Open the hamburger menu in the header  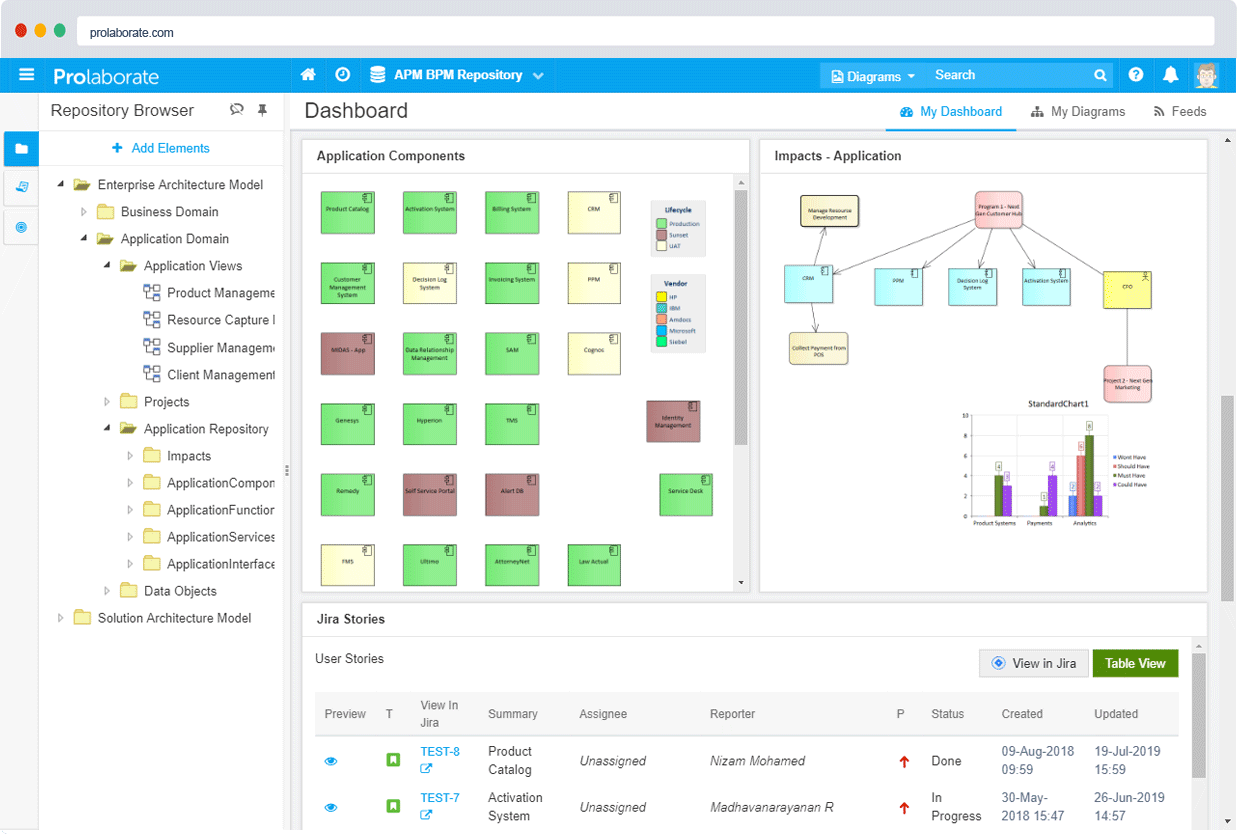[x=26, y=75]
